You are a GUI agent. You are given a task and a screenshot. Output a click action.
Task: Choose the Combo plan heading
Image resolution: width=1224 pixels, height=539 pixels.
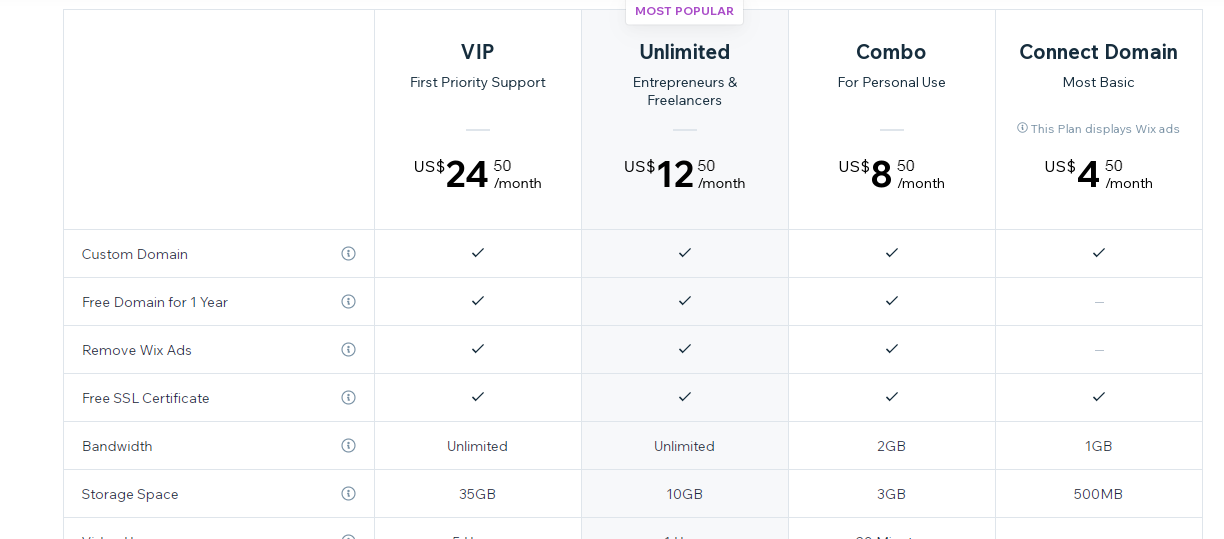(891, 52)
